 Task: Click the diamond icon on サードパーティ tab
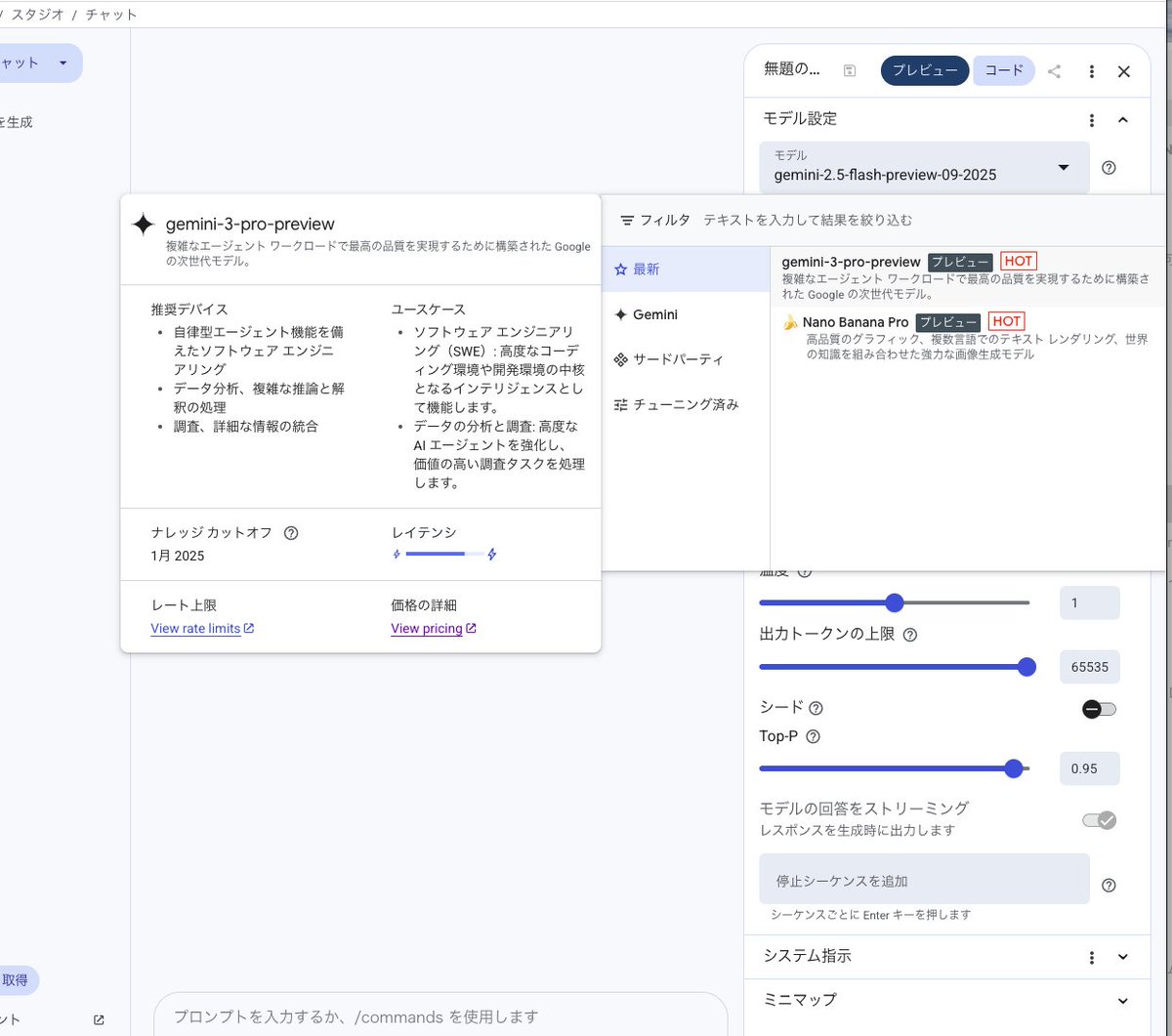620,359
